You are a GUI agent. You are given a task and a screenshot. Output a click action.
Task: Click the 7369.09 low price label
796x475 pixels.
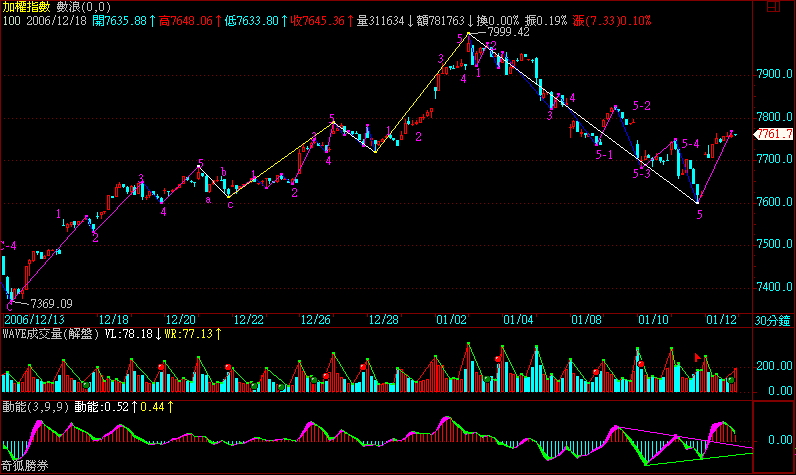tap(51, 303)
